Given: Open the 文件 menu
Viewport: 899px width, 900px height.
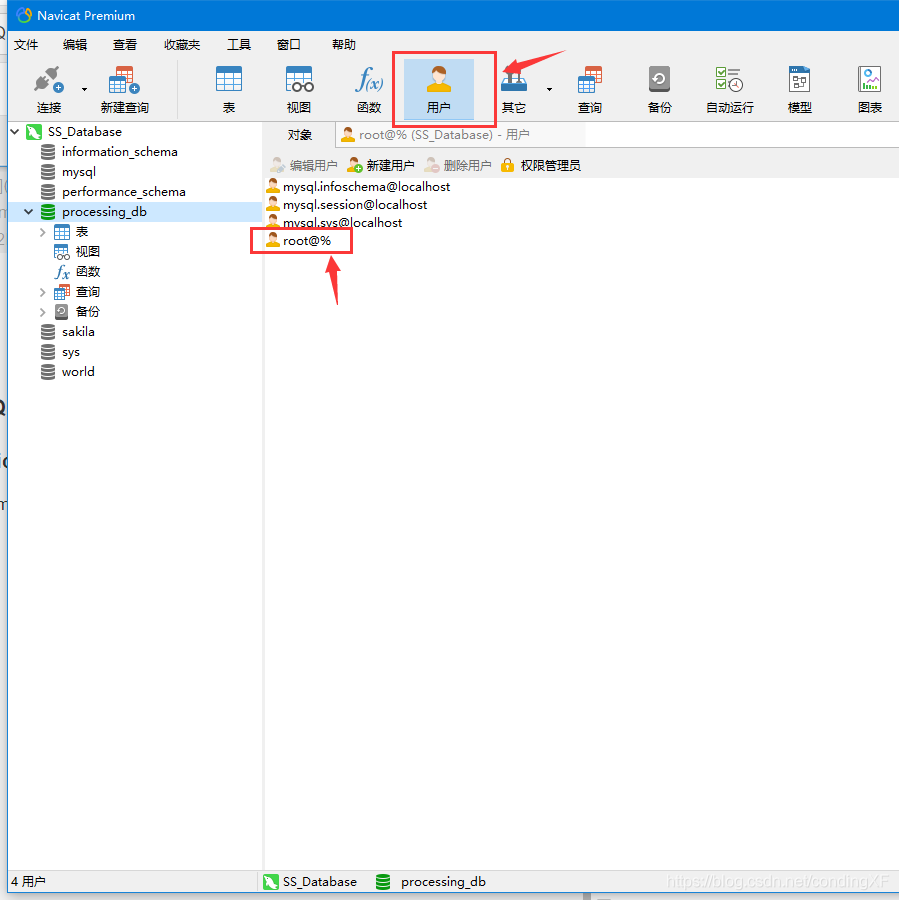Looking at the screenshot, I should 26,45.
